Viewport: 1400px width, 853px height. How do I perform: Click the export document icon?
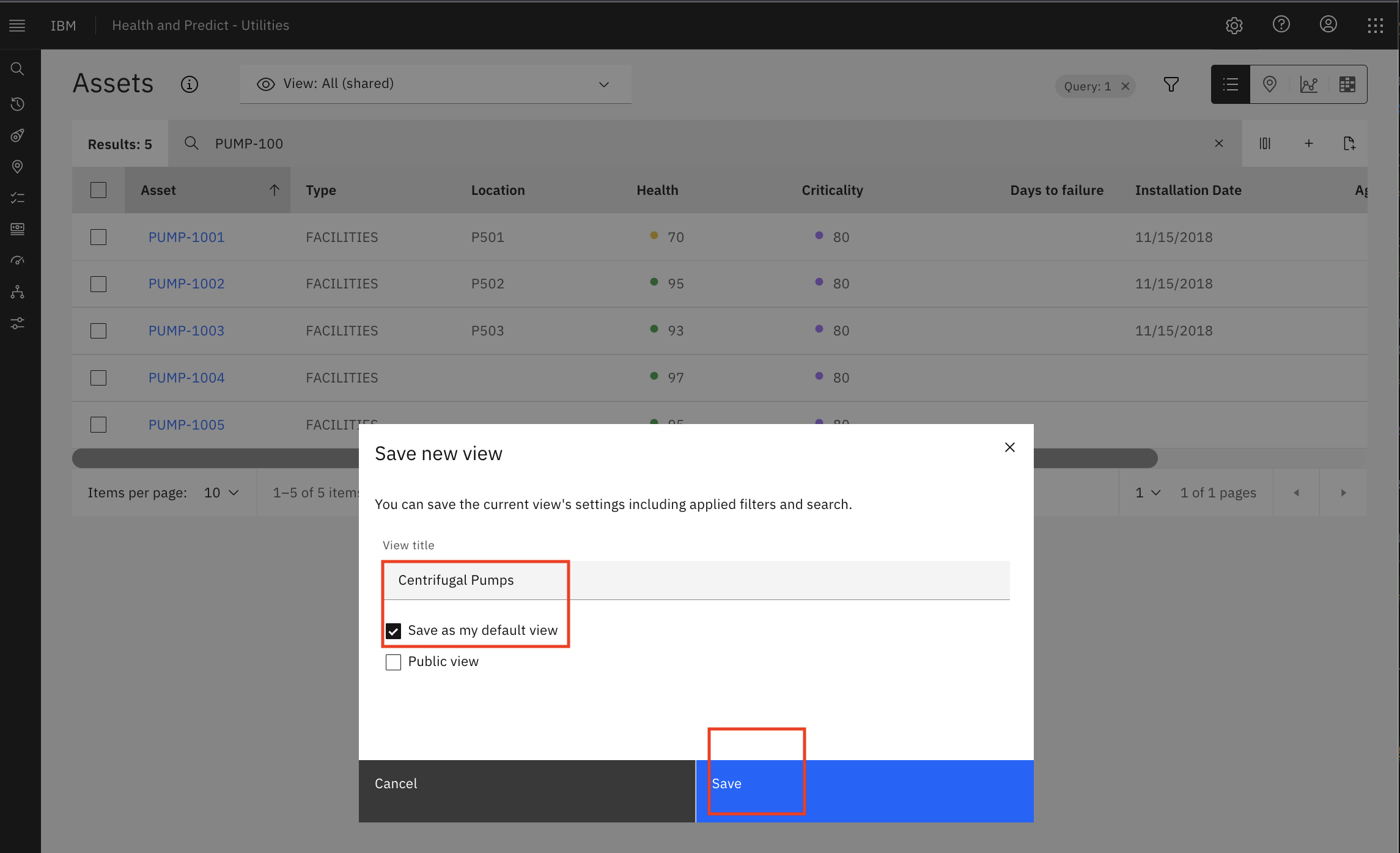(x=1349, y=144)
